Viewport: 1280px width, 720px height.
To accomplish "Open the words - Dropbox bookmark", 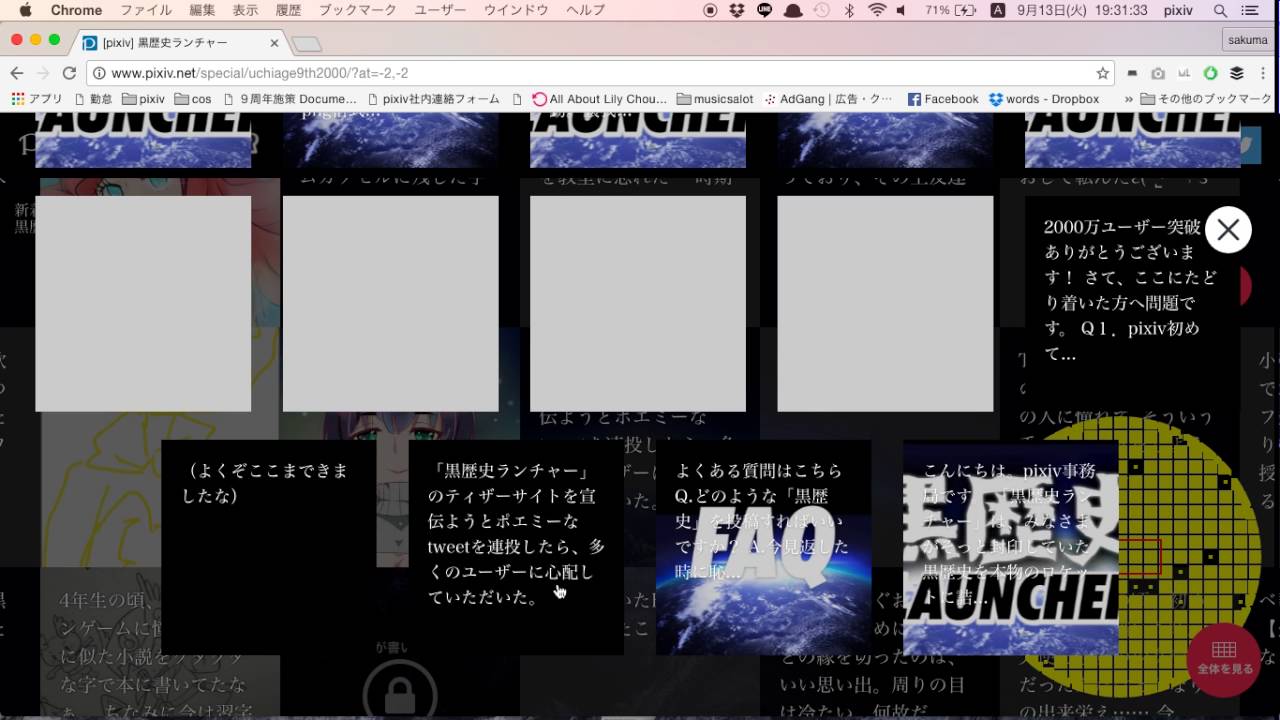I will point(1044,99).
